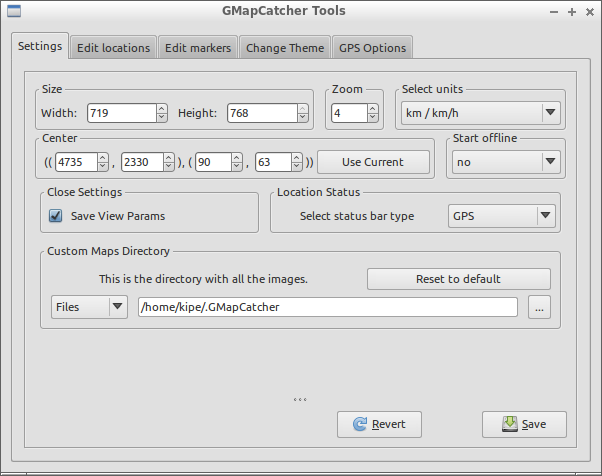Click the Revert button
602x476 pixels.
[379, 424]
